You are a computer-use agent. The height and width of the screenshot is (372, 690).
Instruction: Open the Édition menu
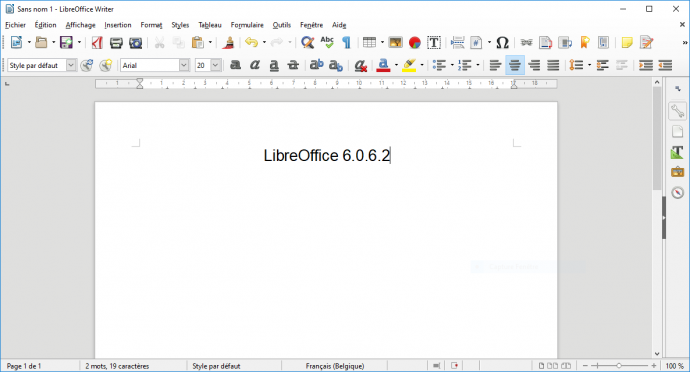tap(45, 25)
